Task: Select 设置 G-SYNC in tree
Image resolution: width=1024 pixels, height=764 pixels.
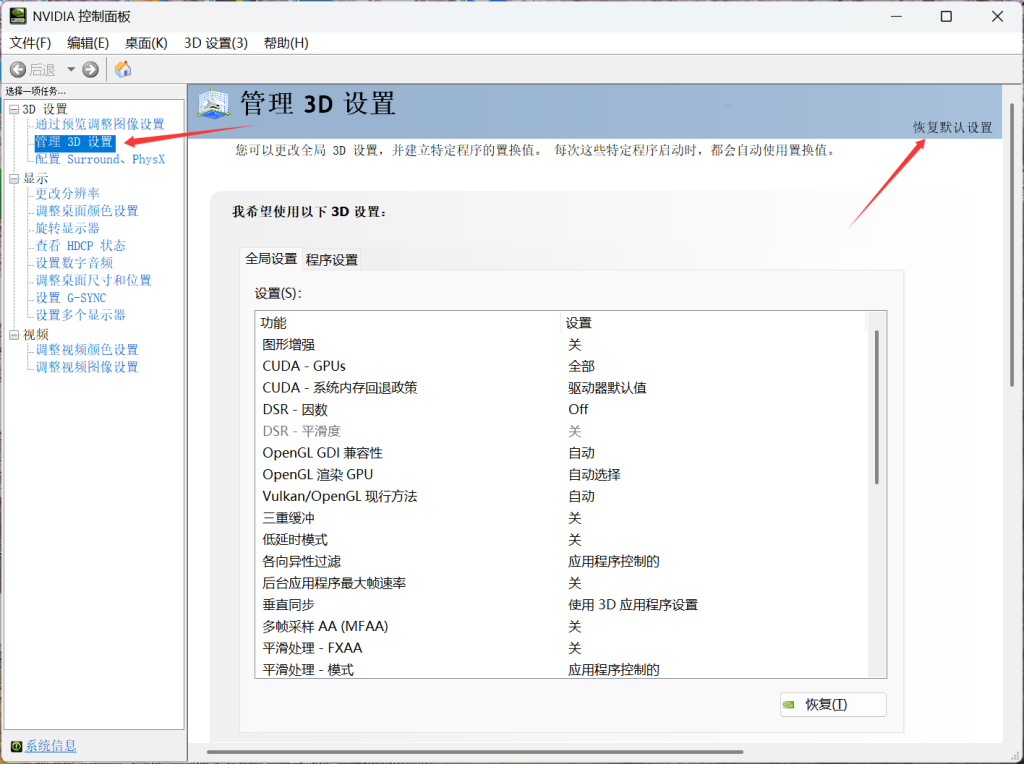Action: click(x=71, y=298)
